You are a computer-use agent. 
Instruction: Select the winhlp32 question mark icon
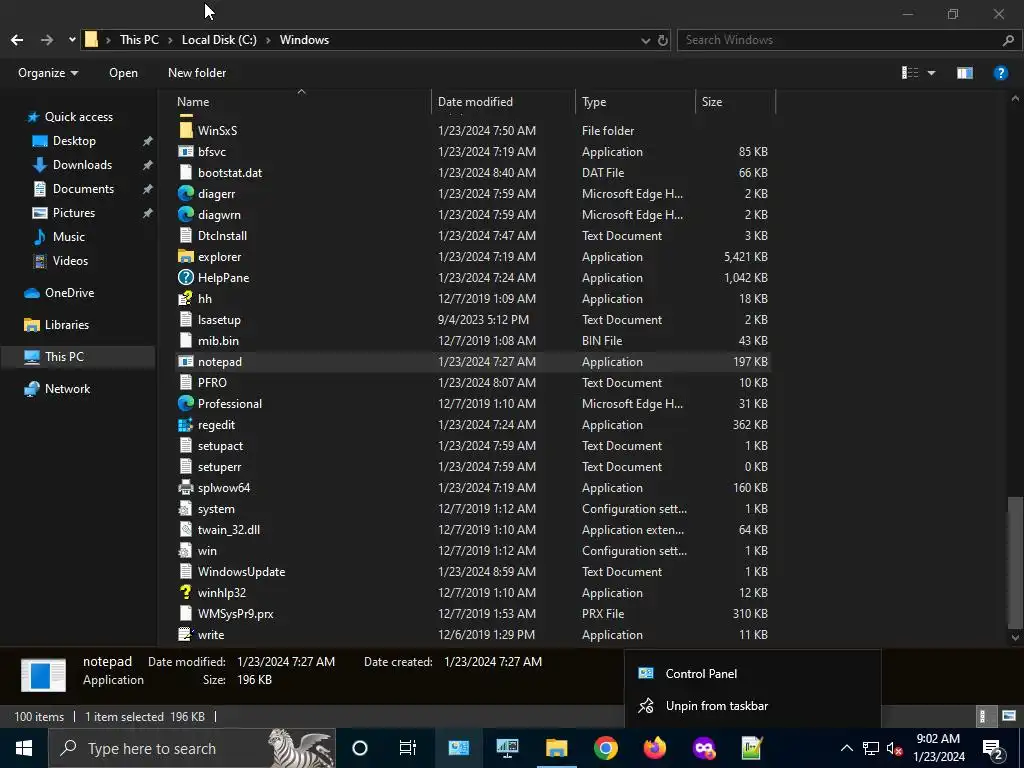point(185,592)
